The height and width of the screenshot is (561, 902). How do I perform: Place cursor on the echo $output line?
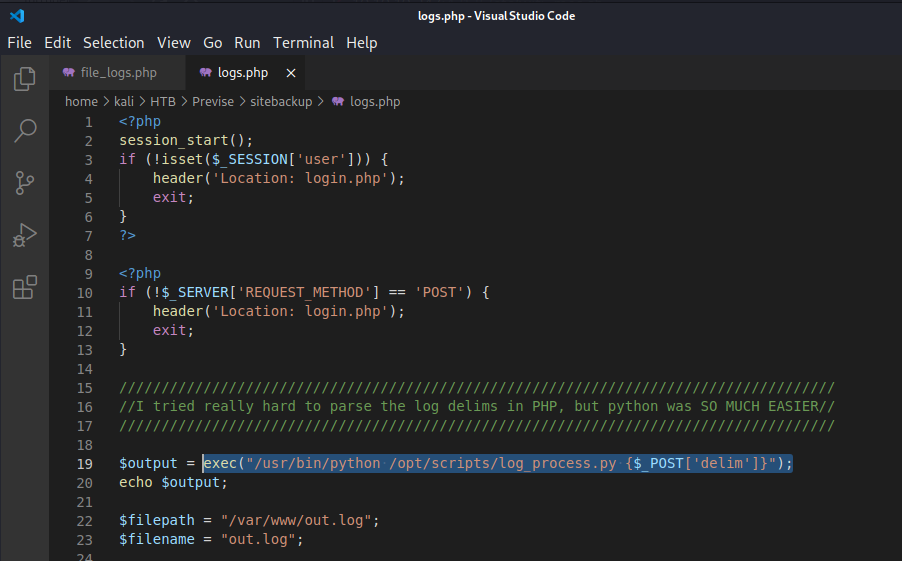[x=173, y=483]
